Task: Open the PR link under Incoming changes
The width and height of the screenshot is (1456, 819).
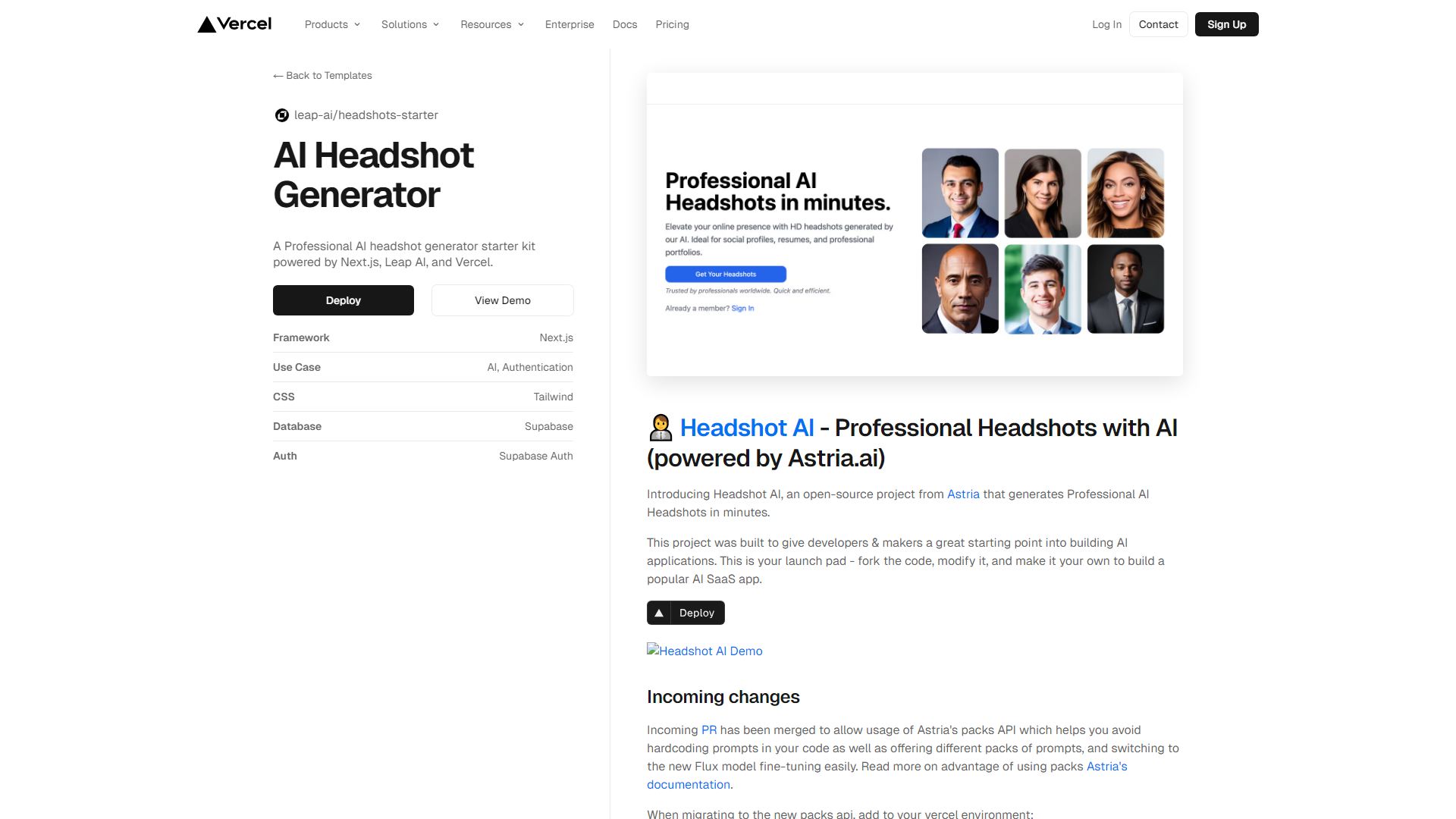Action: pyautogui.click(x=709, y=730)
